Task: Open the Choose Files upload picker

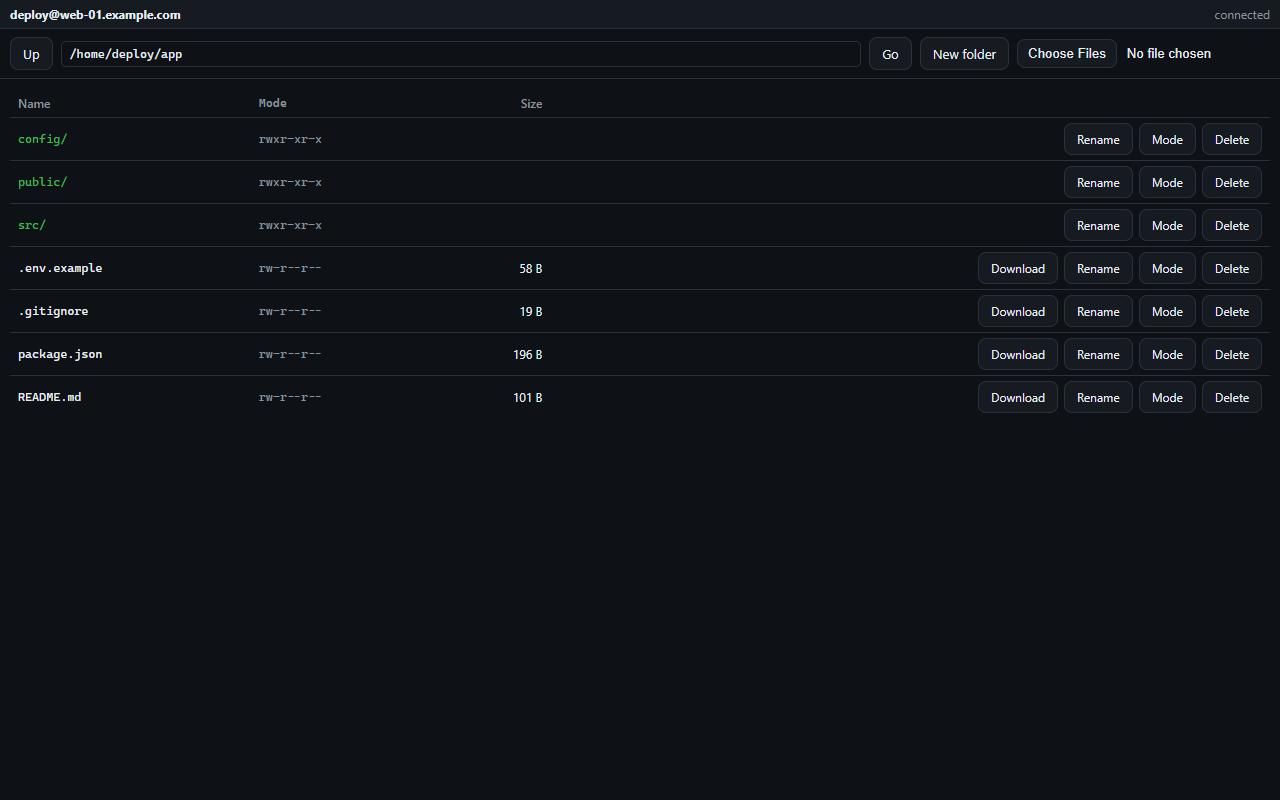Action: click(x=1067, y=54)
